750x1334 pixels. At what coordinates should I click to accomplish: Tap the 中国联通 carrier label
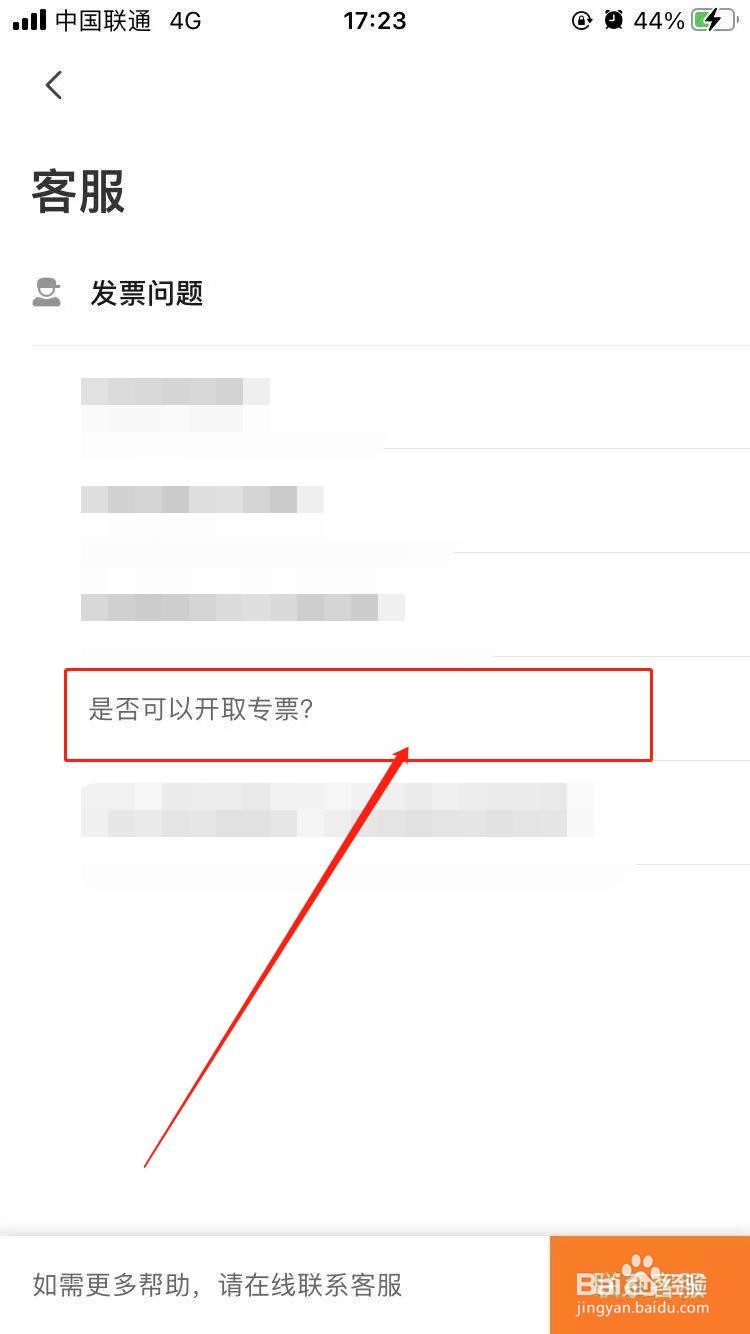click(x=103, y=20)
